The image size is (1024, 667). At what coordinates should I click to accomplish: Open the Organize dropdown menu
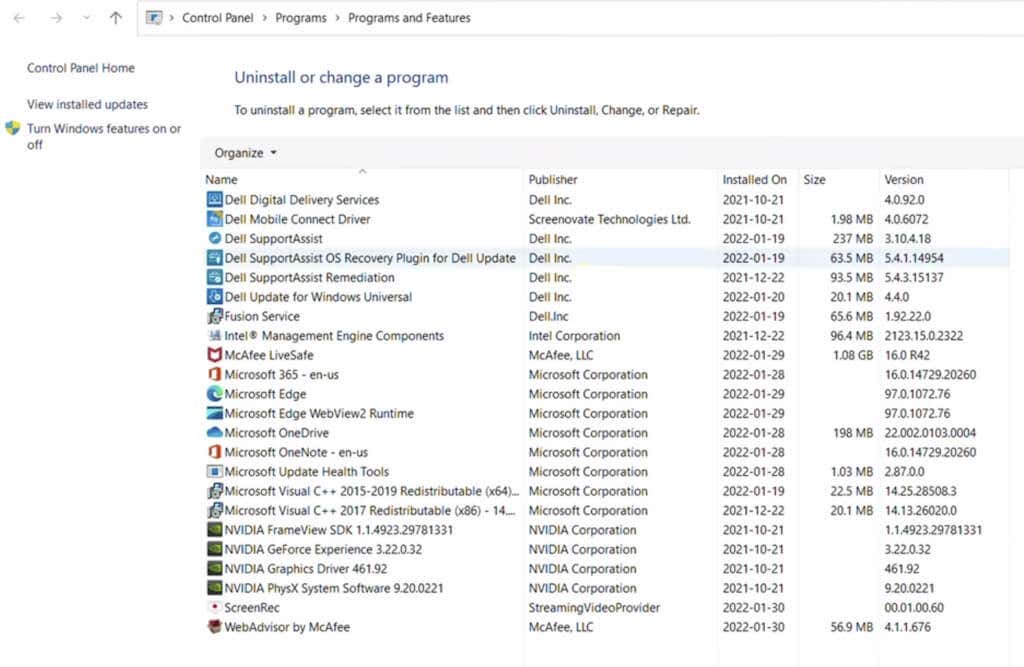click(246, 153)
